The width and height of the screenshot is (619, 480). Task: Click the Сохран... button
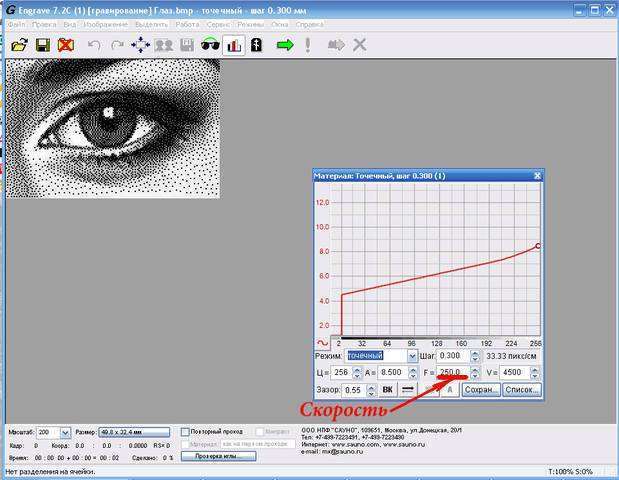click(482, 389)
